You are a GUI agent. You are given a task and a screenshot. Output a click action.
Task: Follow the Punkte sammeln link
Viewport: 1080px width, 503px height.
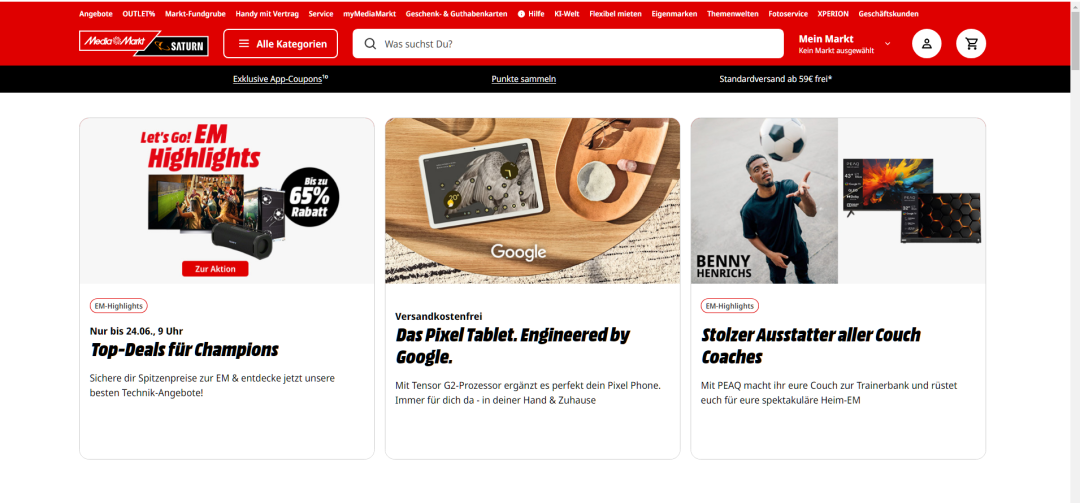pos(523,79)
